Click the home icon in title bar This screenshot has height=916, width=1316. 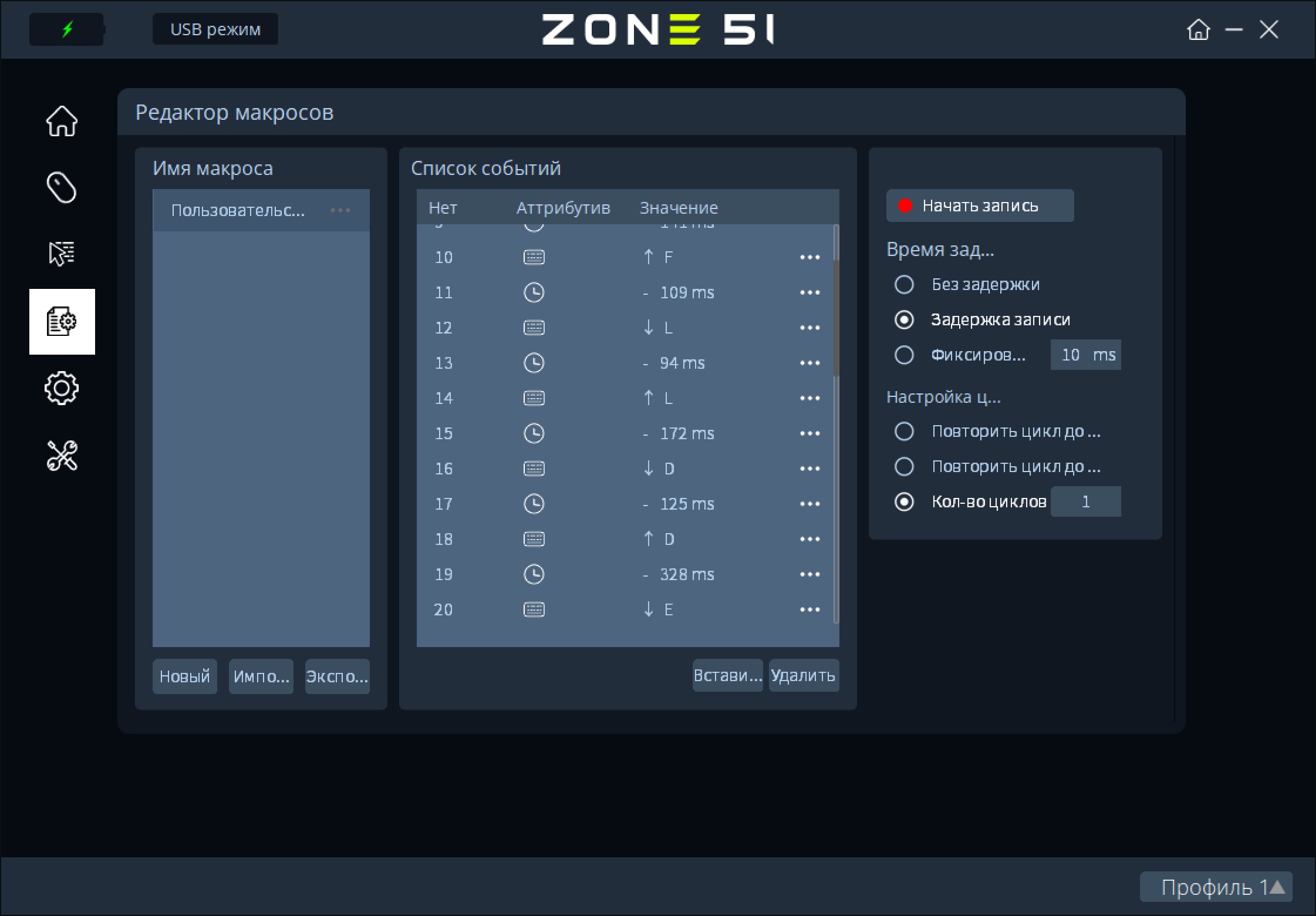(1198, 29)
